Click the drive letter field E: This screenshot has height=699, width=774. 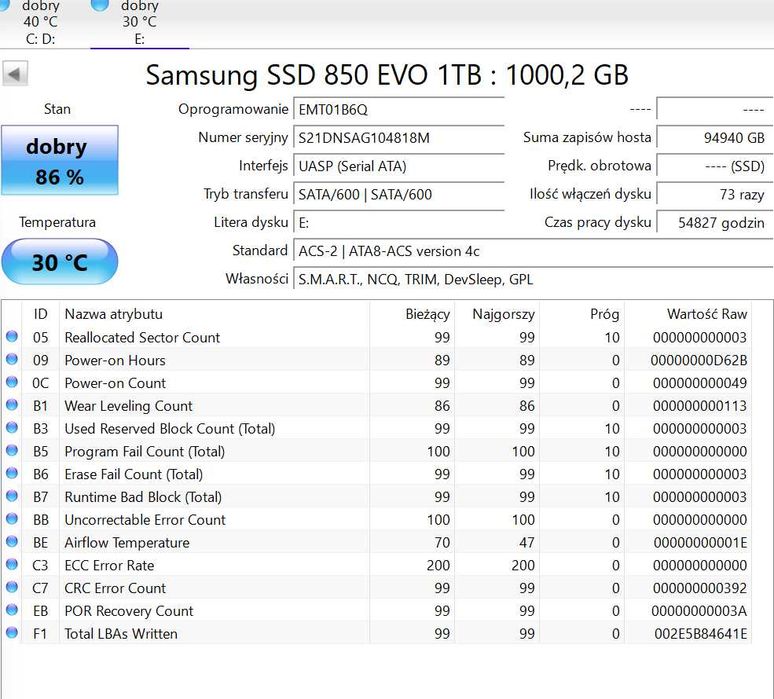click(399, 223)
